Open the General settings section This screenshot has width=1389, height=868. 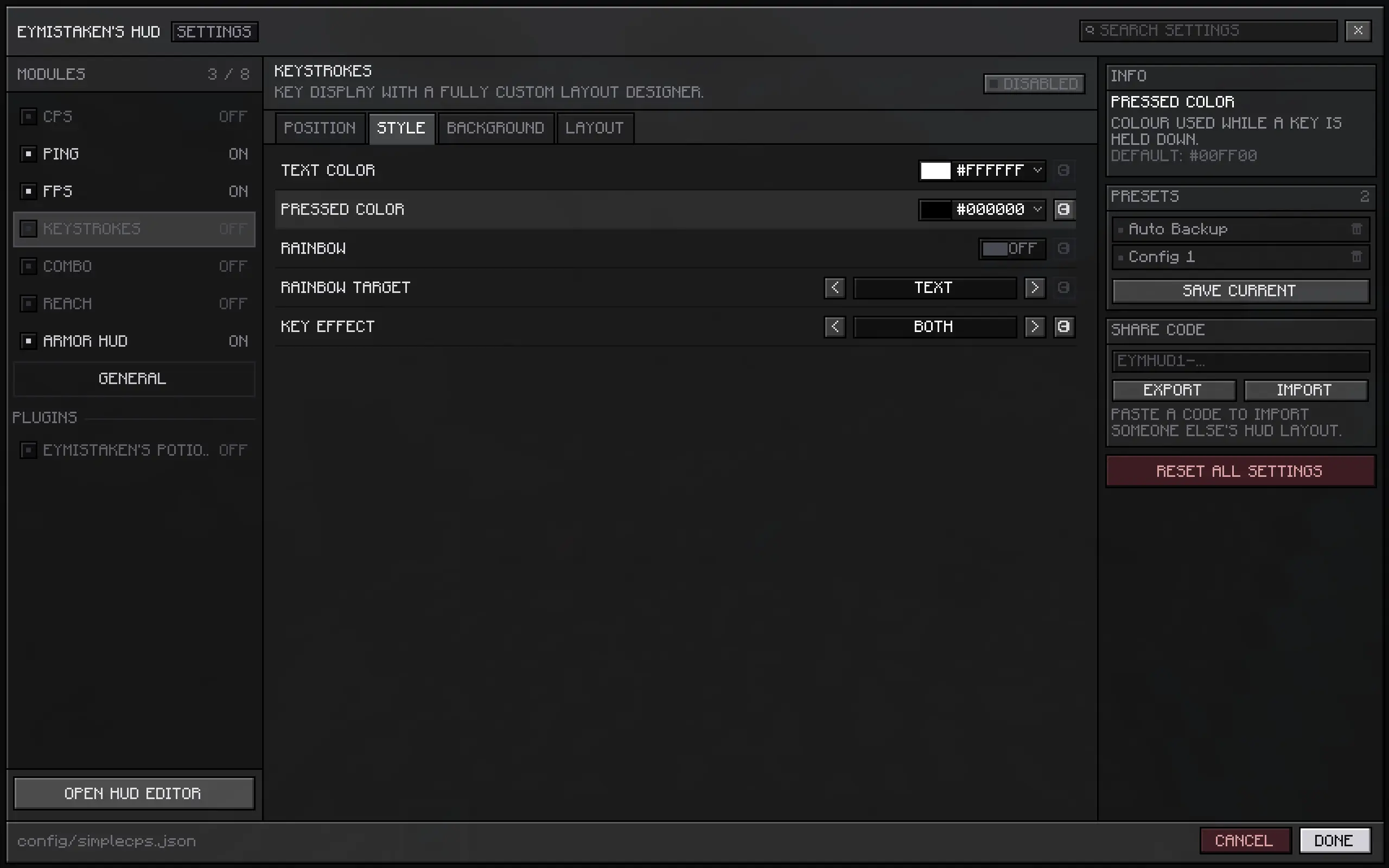click(x=133, y=379)
